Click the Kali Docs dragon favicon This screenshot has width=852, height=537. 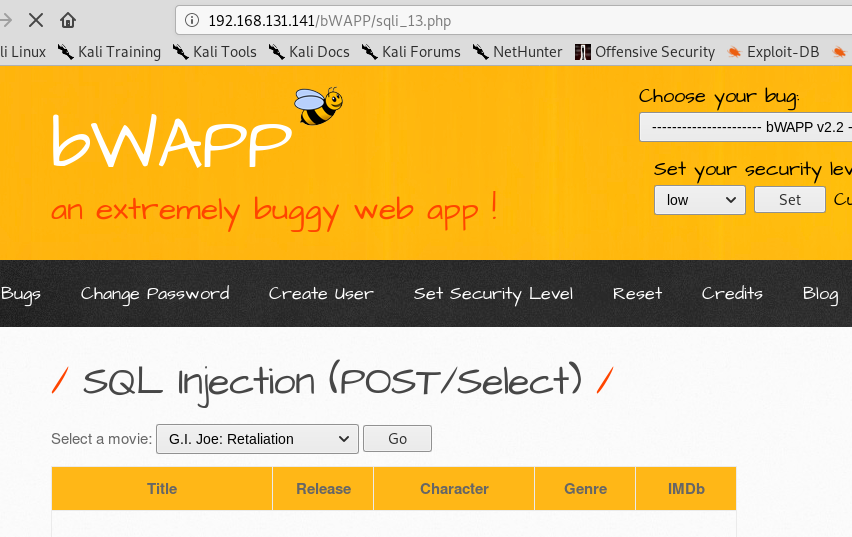click(277, 52)
